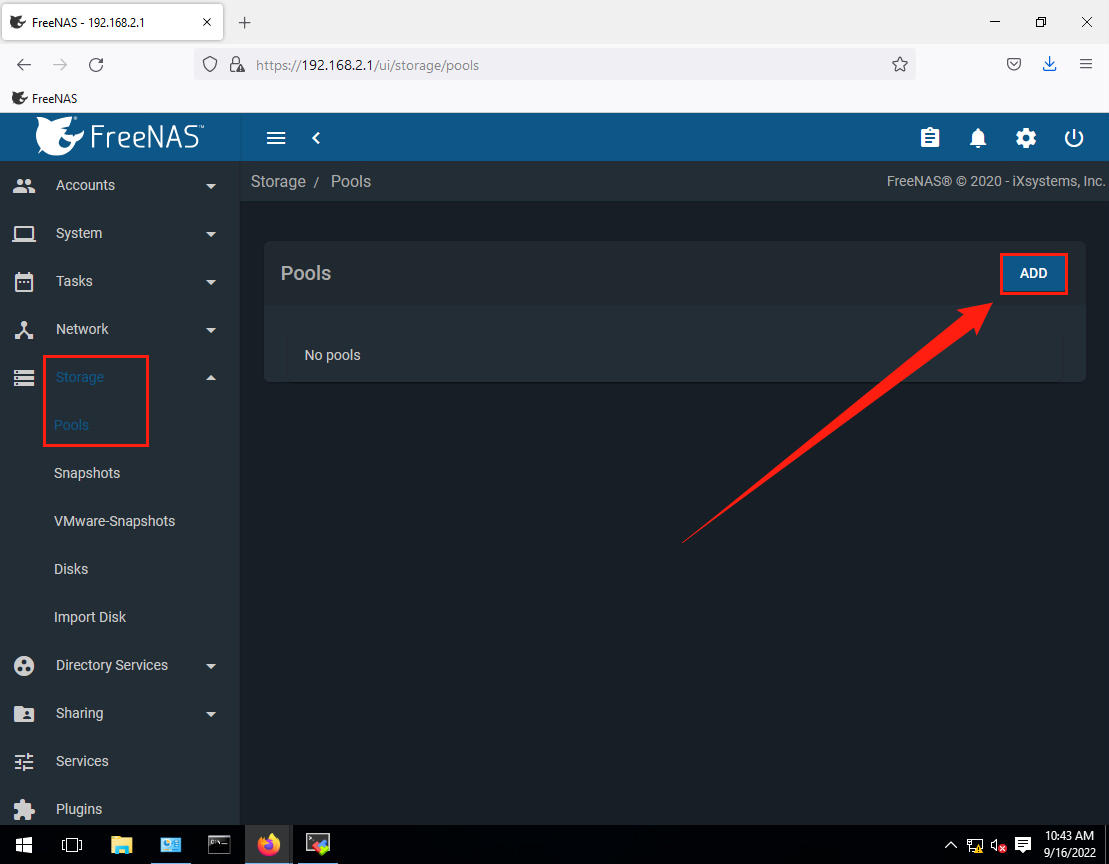The width and height of the screenshot is (1109, 864).
Task: Expand the Network menu arrow
Action: [211, 330]
